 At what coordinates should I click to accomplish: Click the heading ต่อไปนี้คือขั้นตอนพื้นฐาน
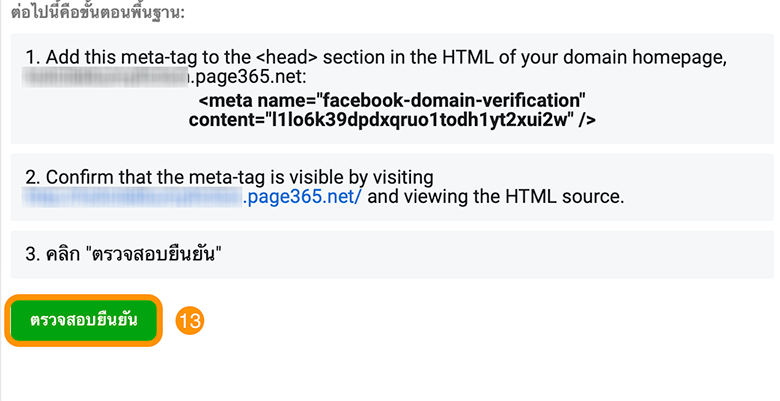tap(98, 11)
